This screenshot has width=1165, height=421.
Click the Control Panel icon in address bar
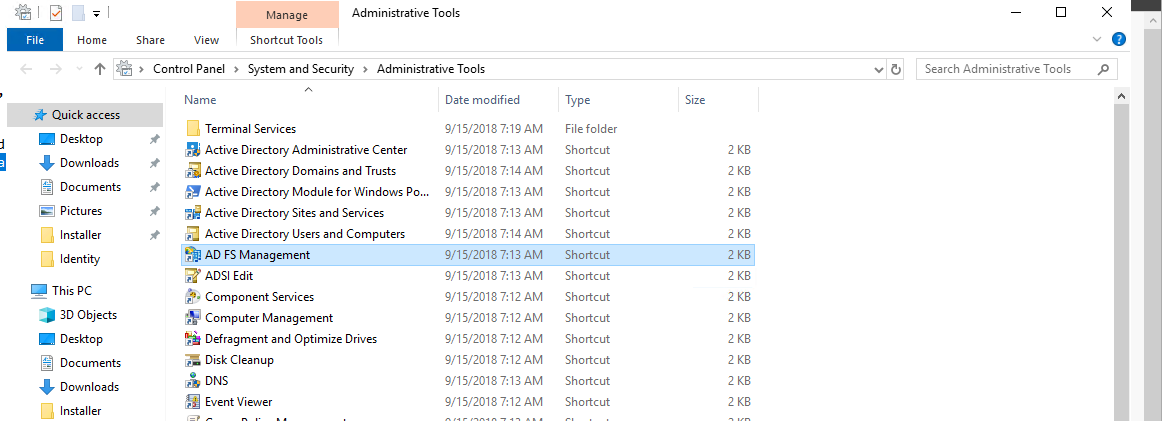click(126, 69)
